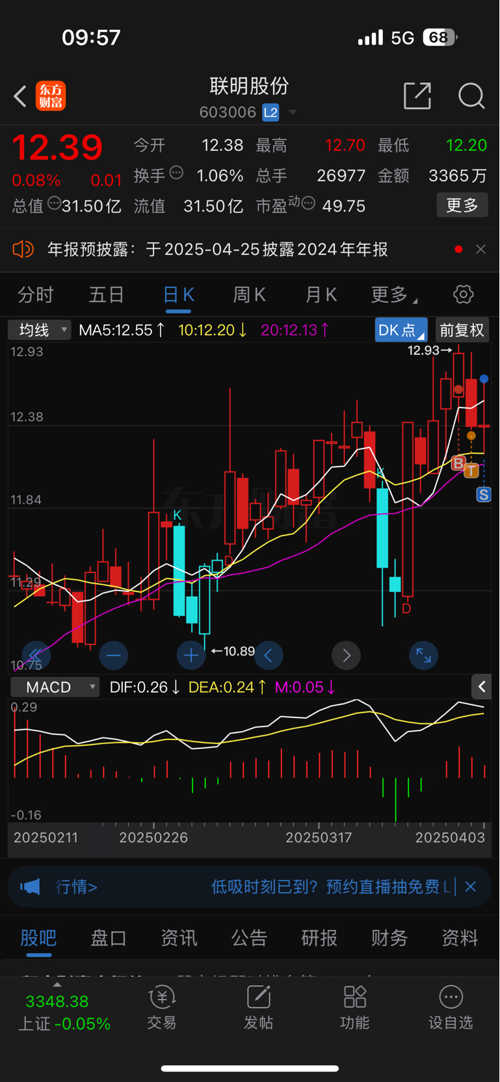Tap the back arrow icon
500x1082 pixels.
click(20, 97)
